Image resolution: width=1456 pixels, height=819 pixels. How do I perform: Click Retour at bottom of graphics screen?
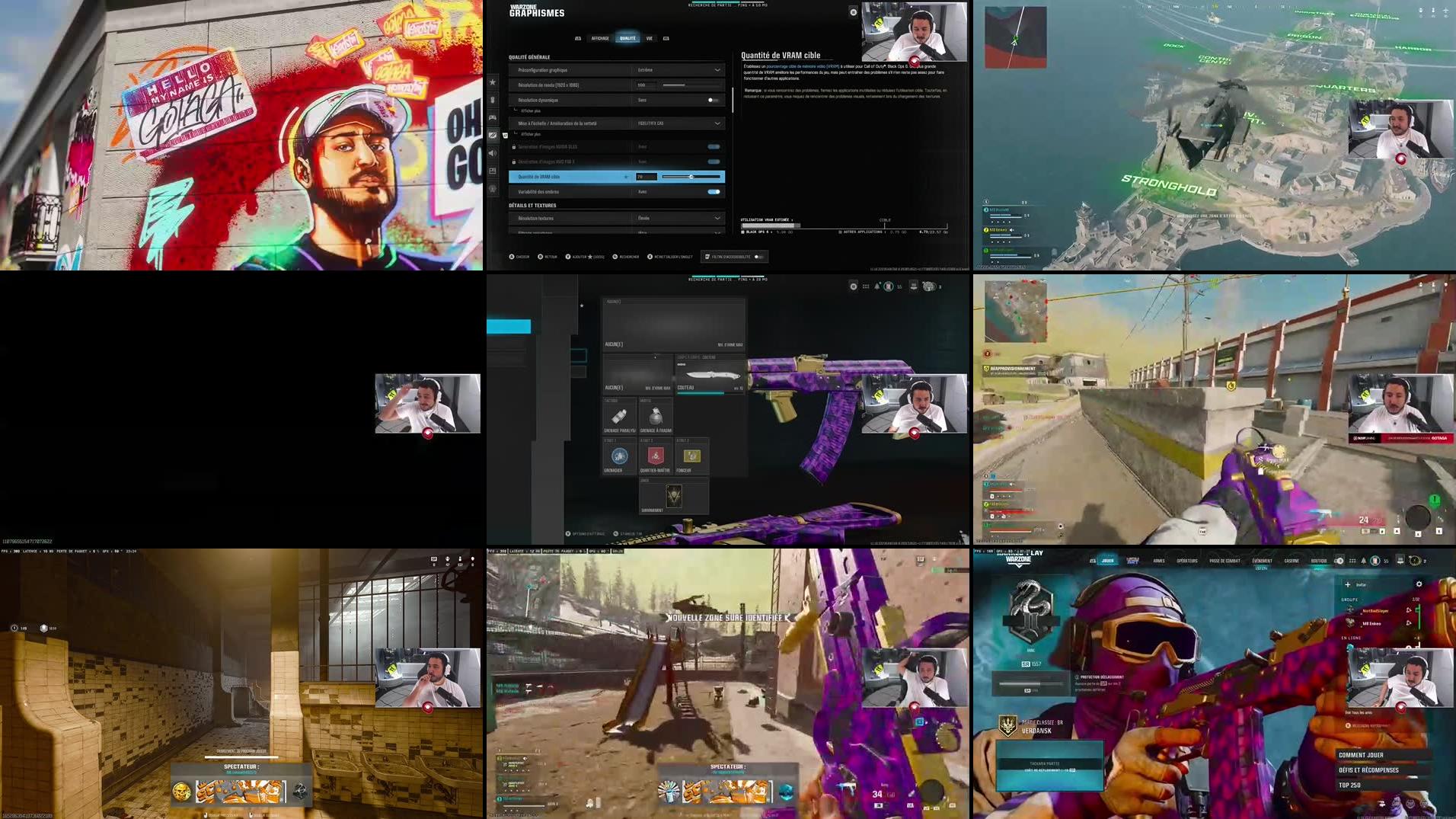548,257
